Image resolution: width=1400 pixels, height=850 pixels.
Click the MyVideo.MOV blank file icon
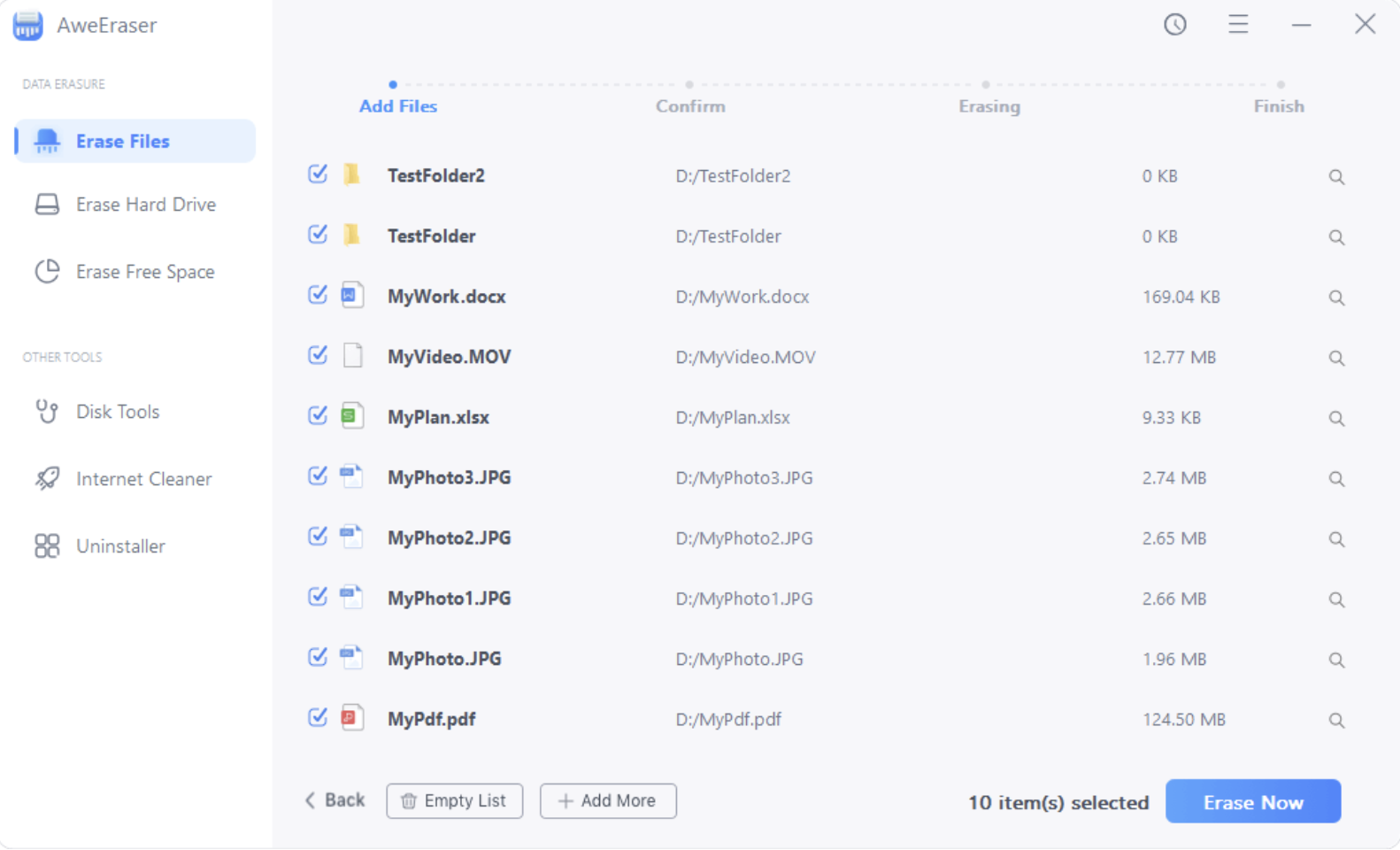click(352, 355)
